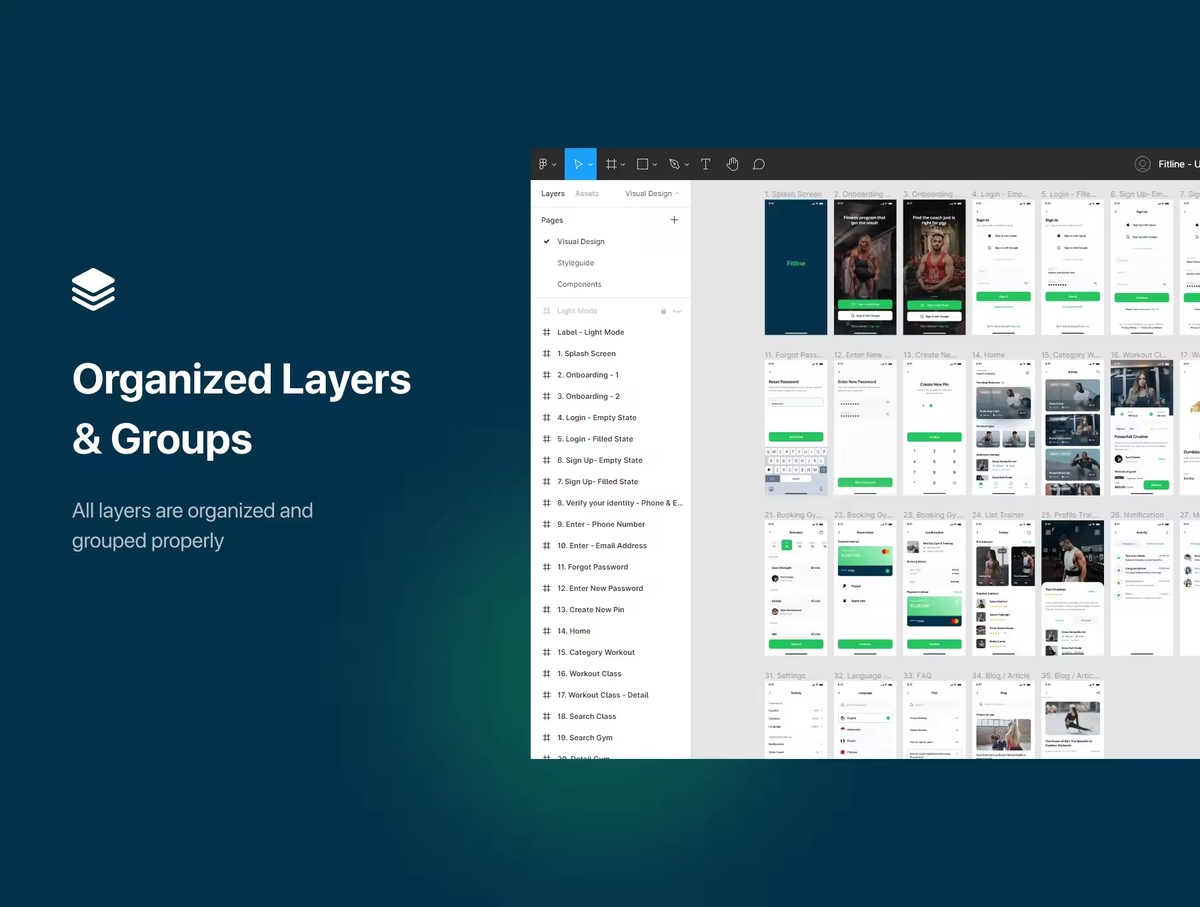Select the Pen tool

pyautogui.click(x=674, y=164)
